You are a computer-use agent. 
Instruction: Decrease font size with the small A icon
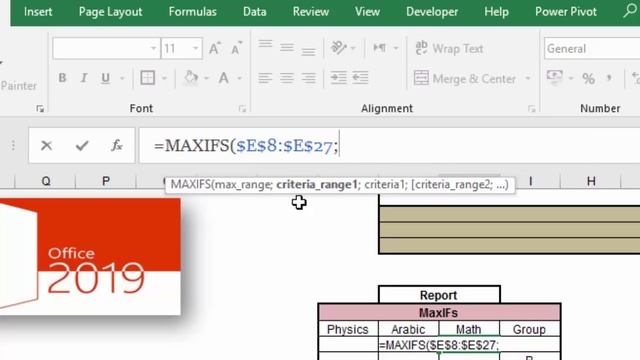pos(236,49)
